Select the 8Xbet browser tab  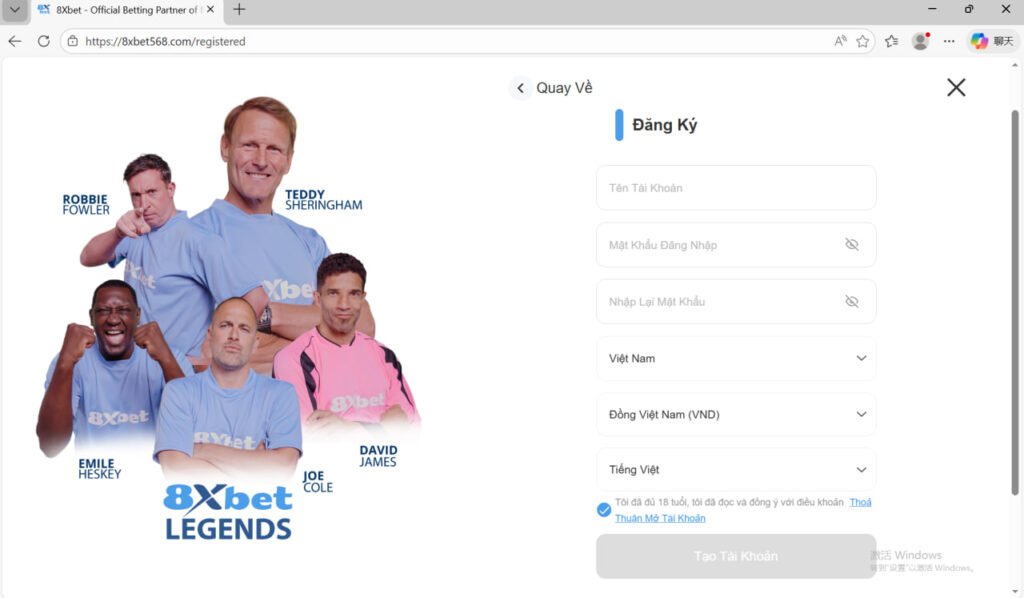[x=126, y=10]
